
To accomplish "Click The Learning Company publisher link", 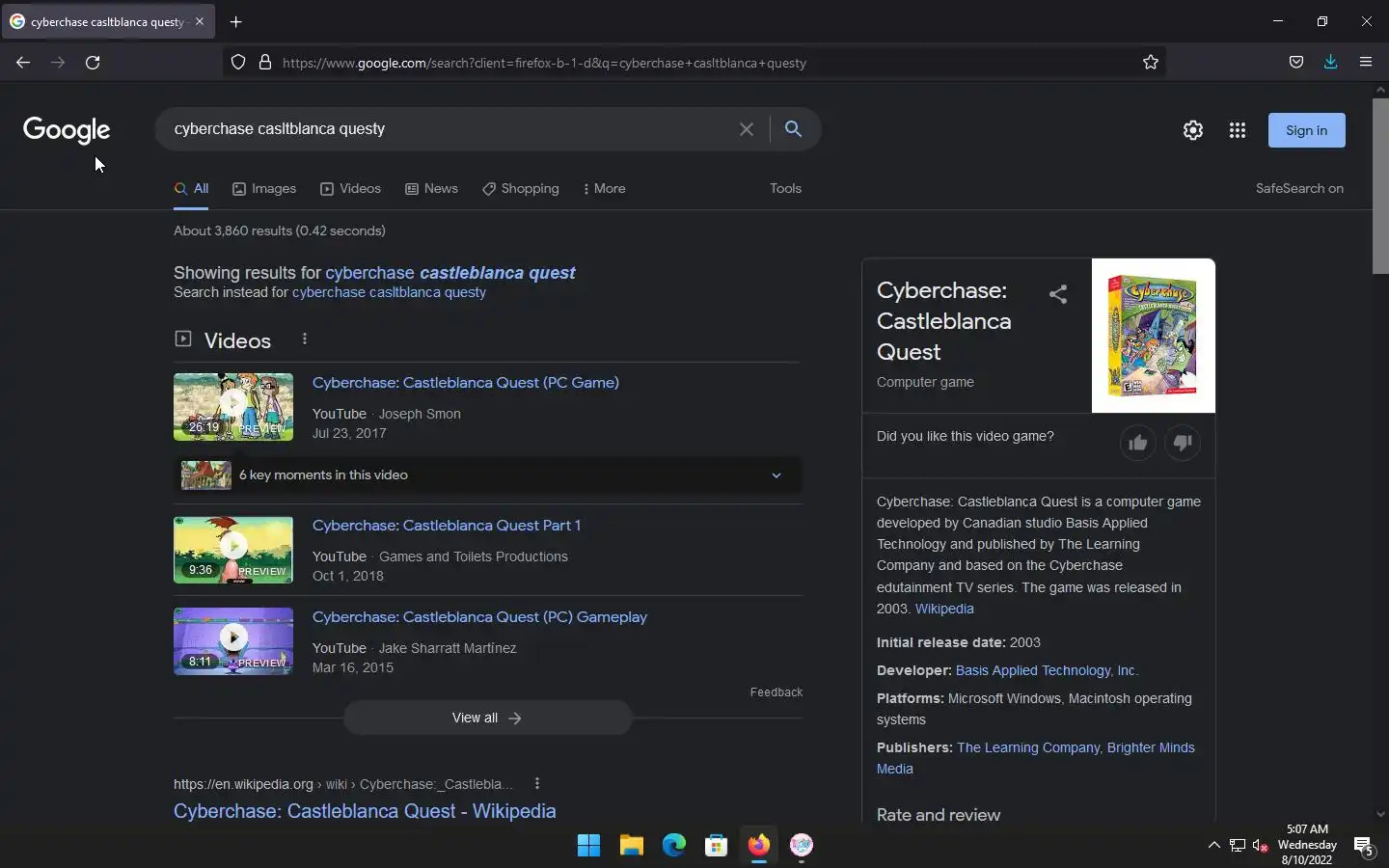I will click(x=1028, y=747).
